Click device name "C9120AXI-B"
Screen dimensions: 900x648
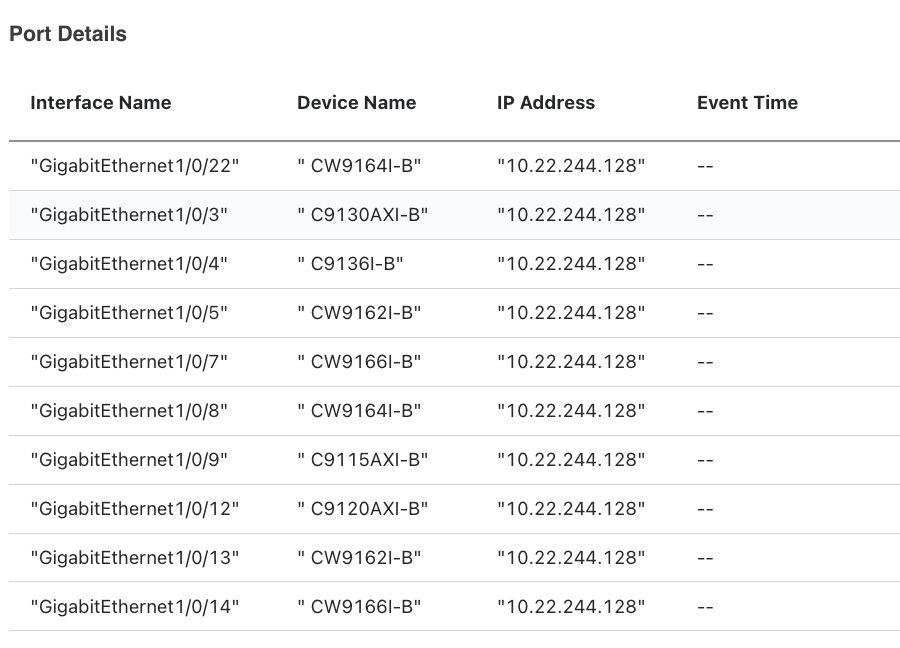(363, 509)
